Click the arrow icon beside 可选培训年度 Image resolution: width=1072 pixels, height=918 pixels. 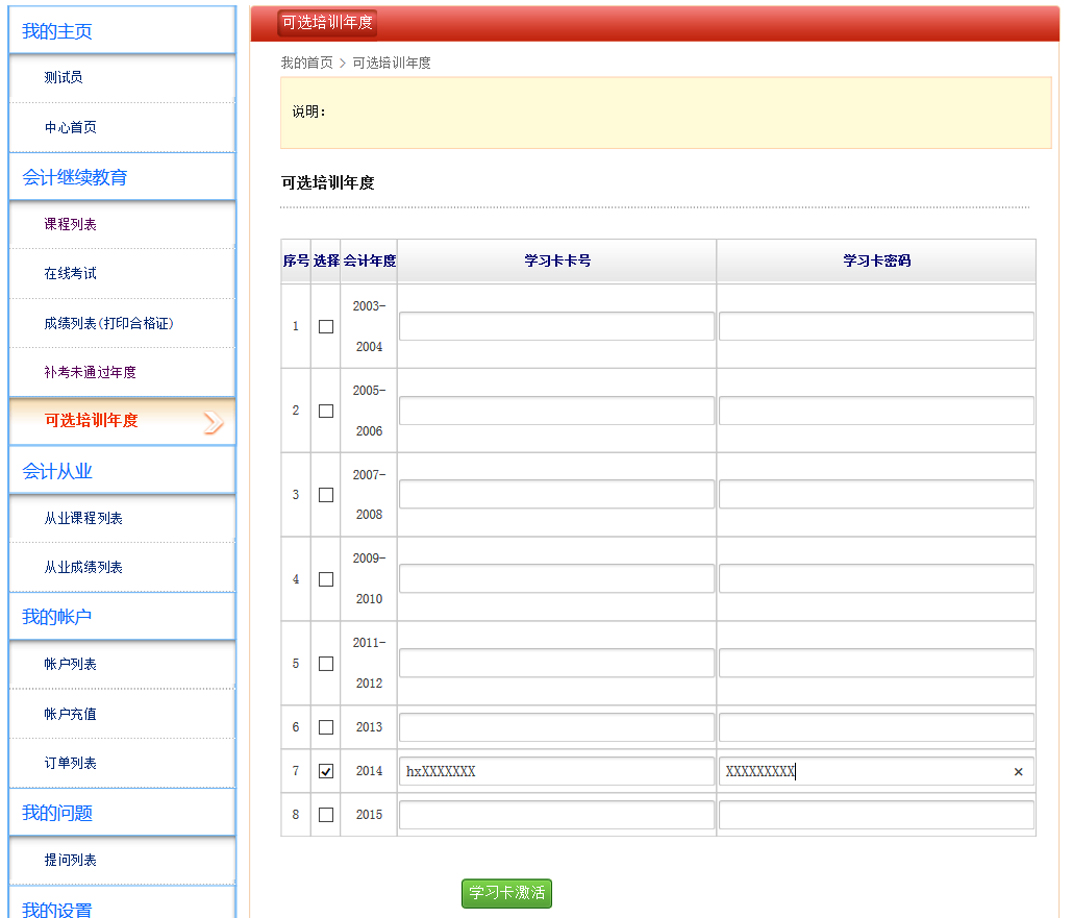pos(213,422)
